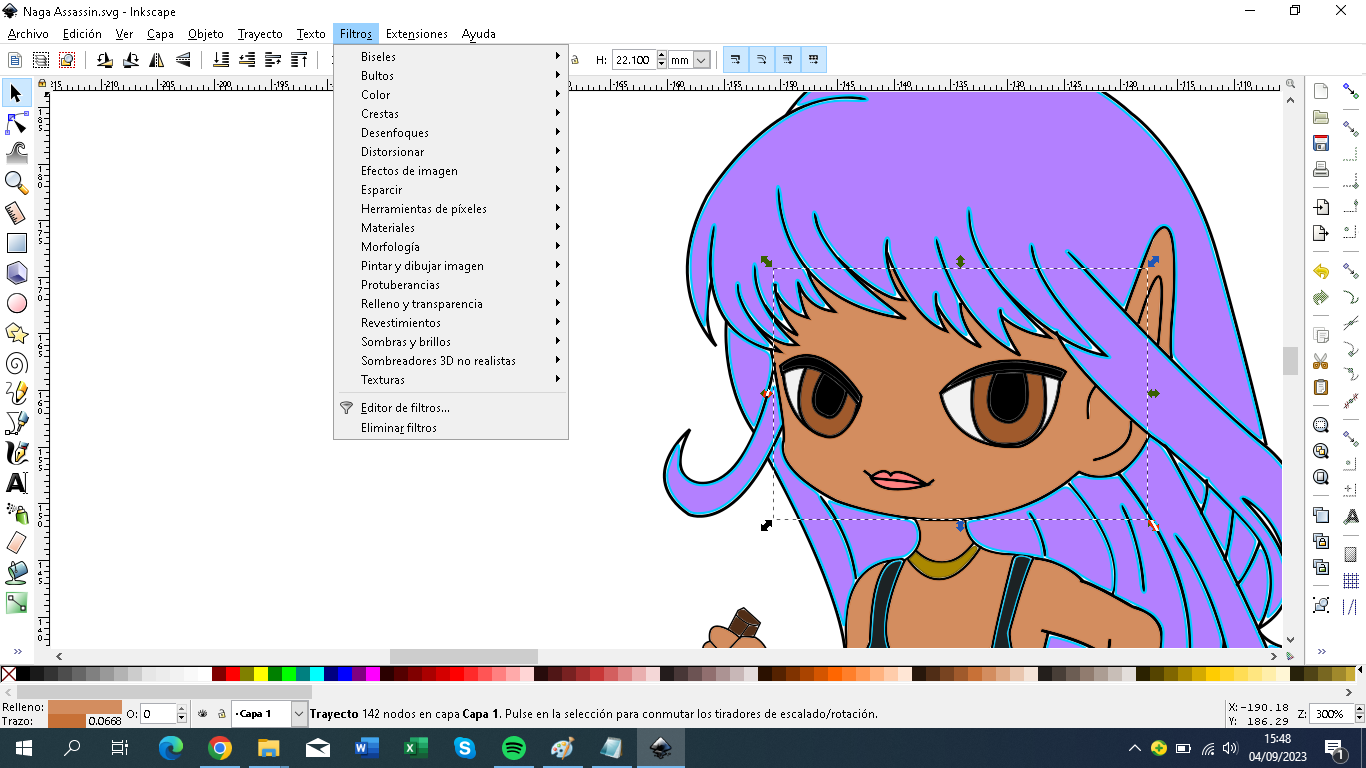
Task: Click the Trazo stroke color indicator
Action: point(67,720)
